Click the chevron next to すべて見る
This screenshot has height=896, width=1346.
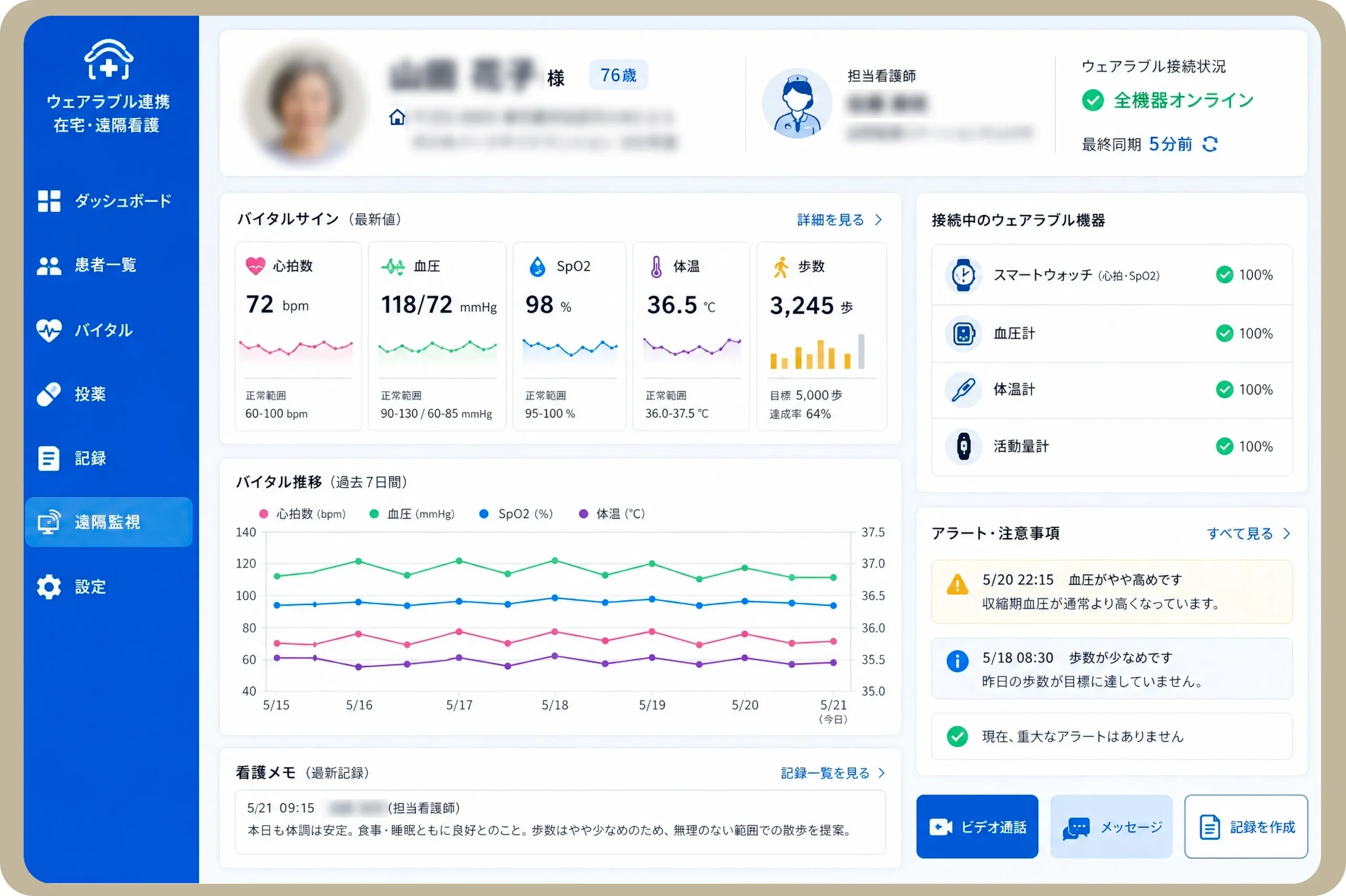point(1287,534)
